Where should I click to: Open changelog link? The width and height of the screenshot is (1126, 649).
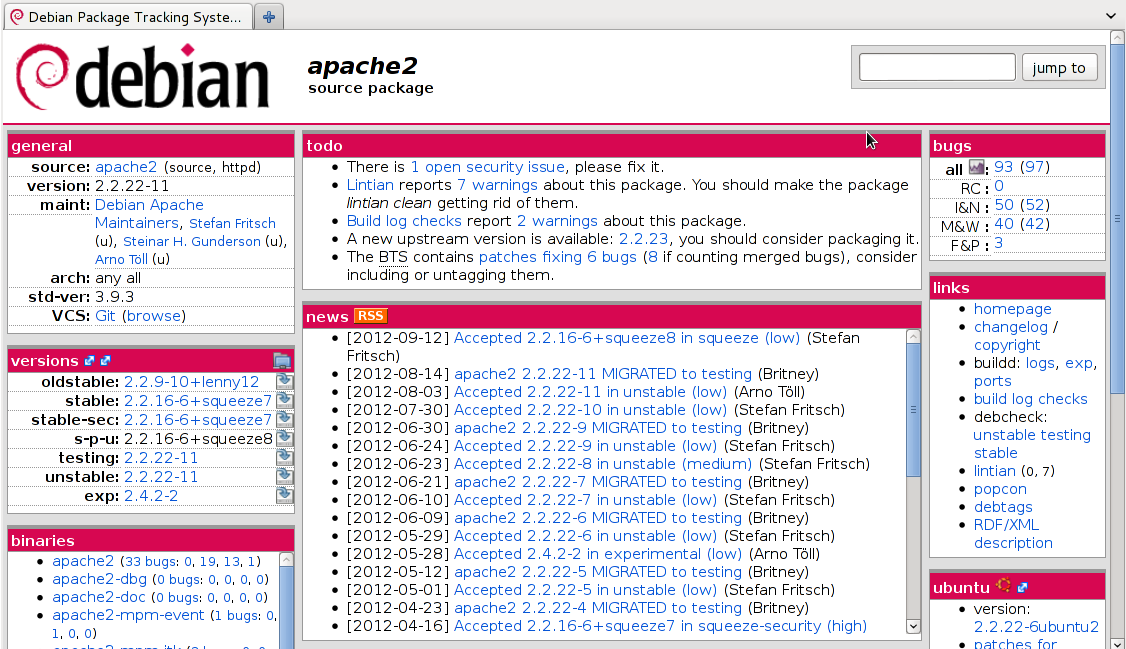click(x=1010, y=327)
